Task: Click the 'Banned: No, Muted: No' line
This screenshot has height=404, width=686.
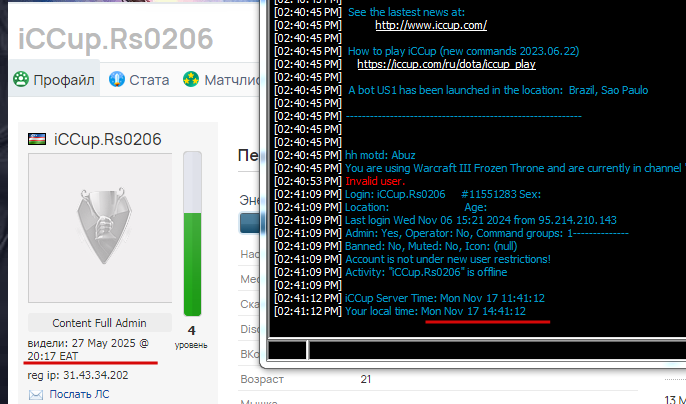Action: coord(431,246)
